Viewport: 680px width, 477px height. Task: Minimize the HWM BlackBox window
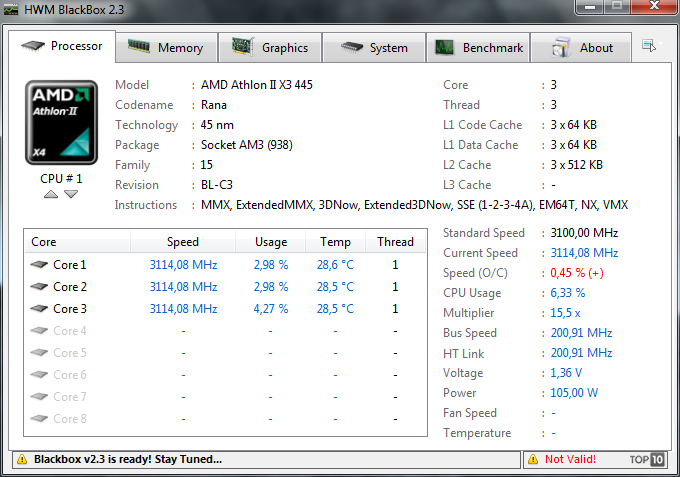[x=589, y=7]
